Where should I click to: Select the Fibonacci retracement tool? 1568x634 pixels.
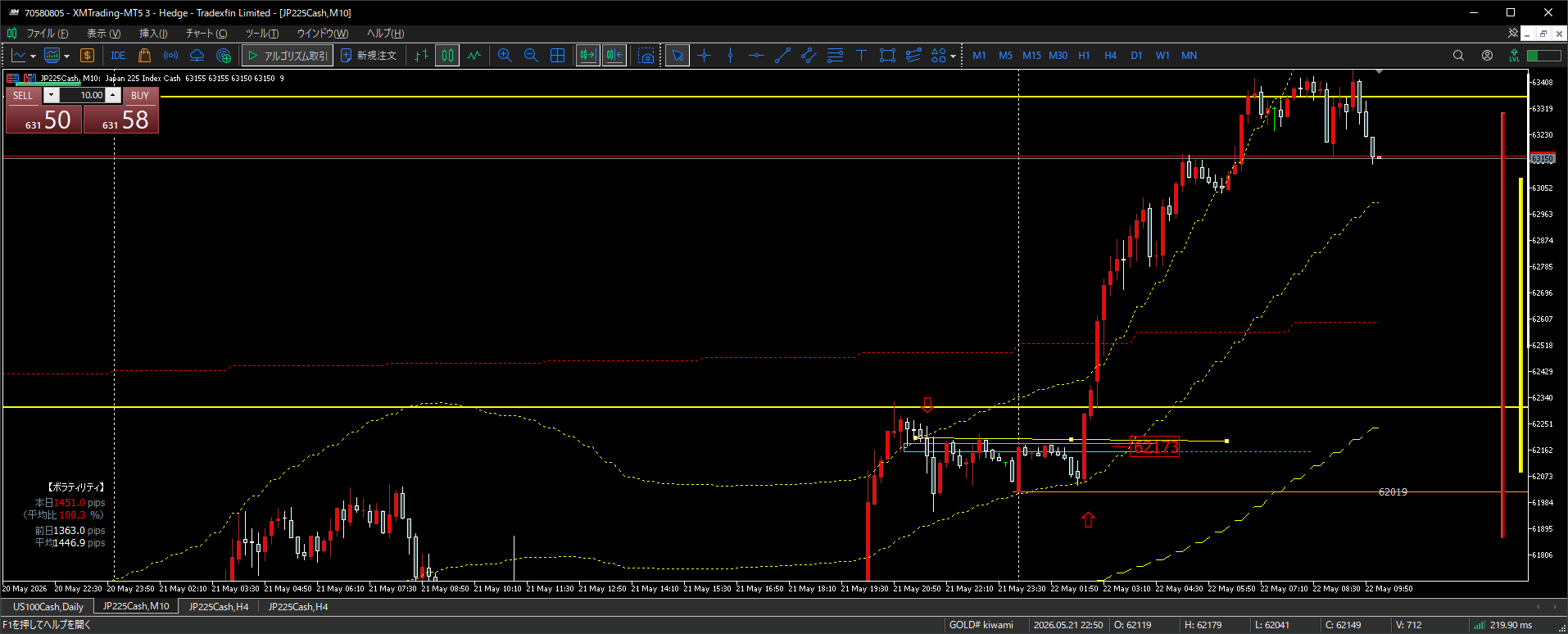tap(835, 56)
